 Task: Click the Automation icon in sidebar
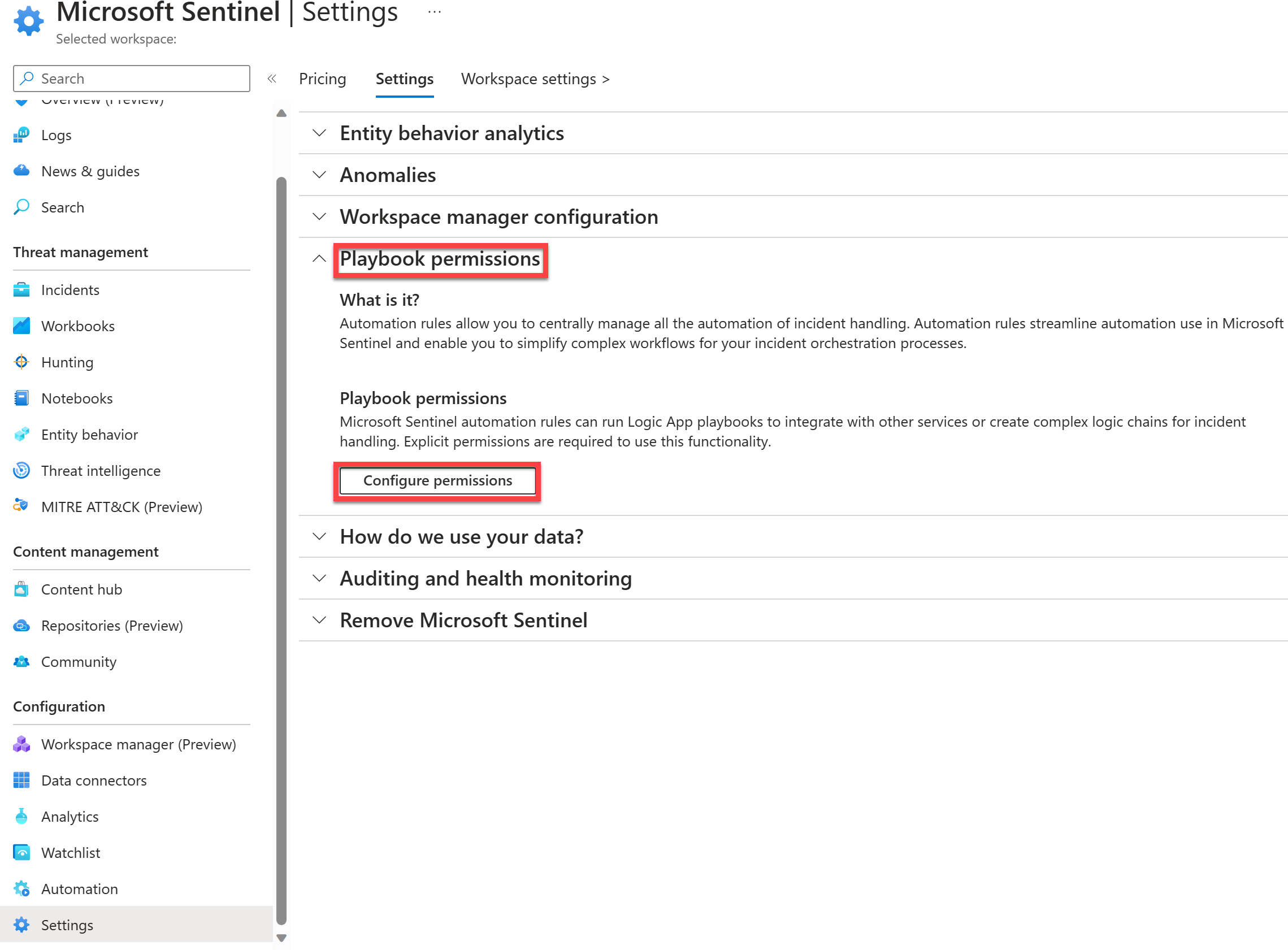[x=21, y=888]
